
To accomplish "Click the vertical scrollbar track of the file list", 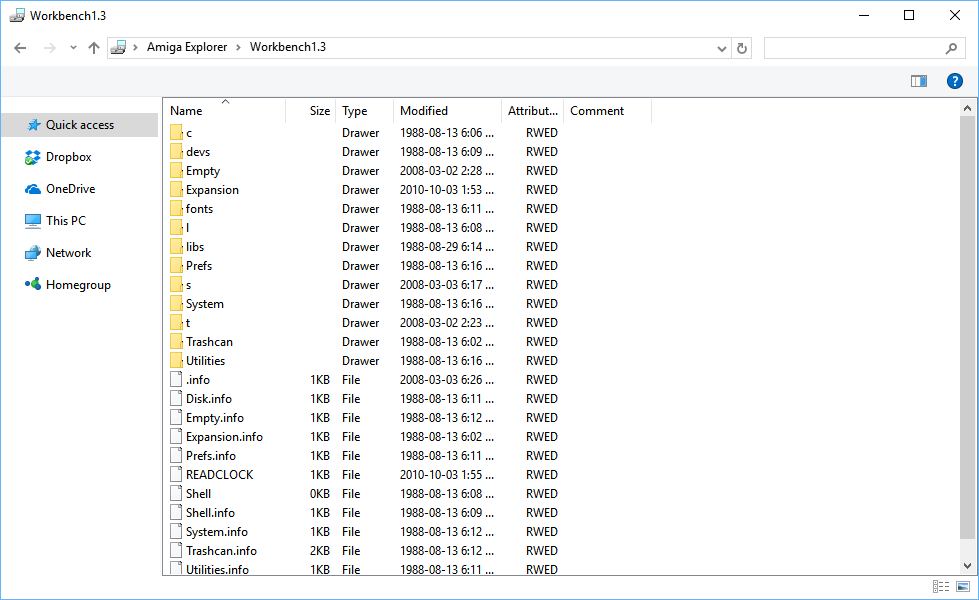I will (967, 337).
